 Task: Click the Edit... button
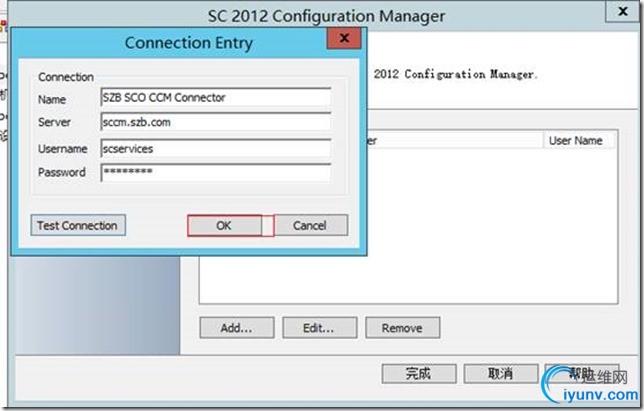(320, 328)
